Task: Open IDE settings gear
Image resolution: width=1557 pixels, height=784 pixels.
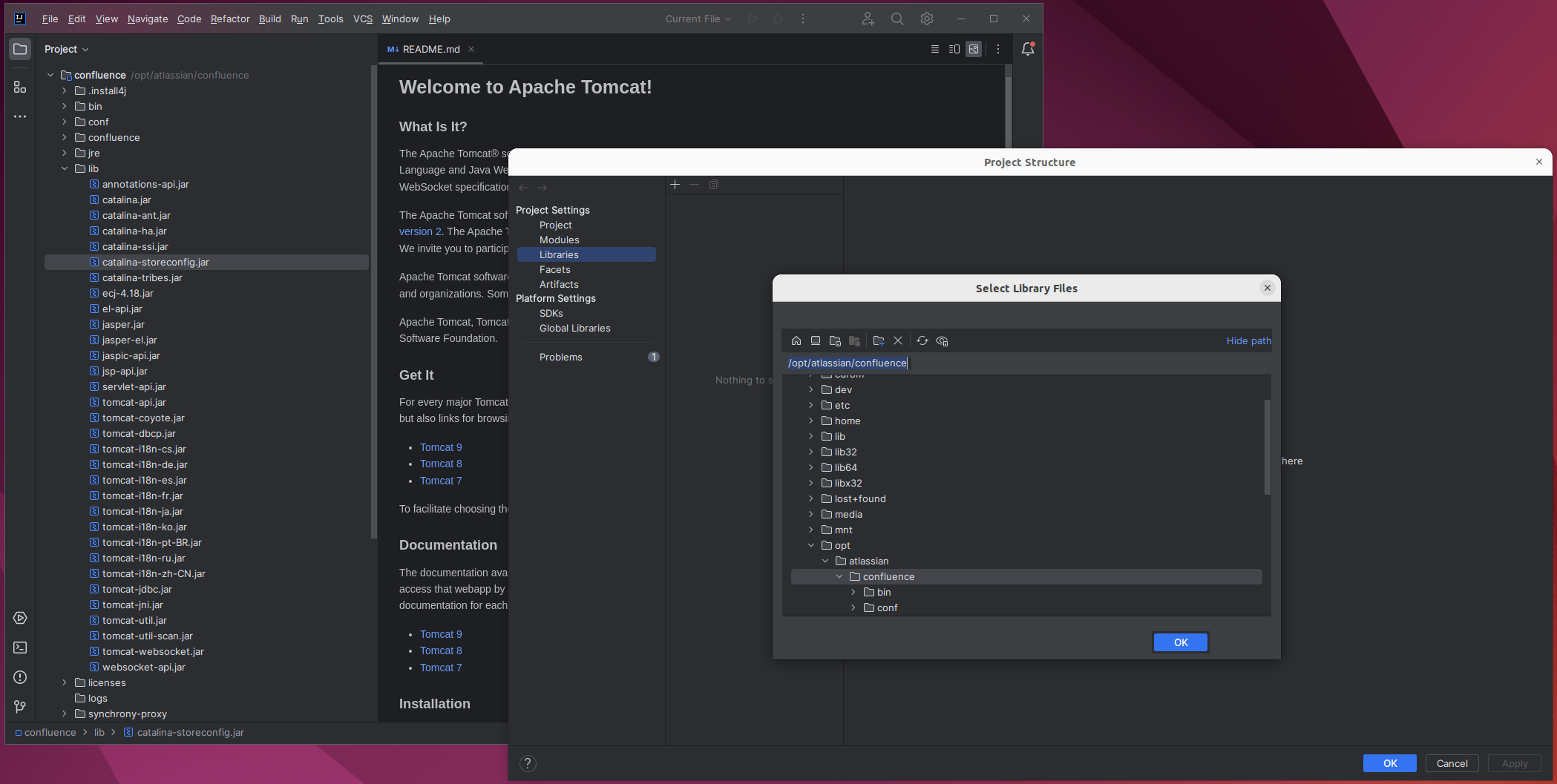Action: coord(927,19)
